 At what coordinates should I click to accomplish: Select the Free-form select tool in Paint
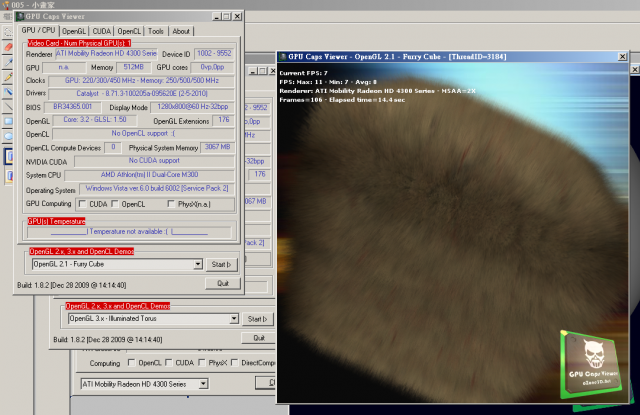coord(8,32)
